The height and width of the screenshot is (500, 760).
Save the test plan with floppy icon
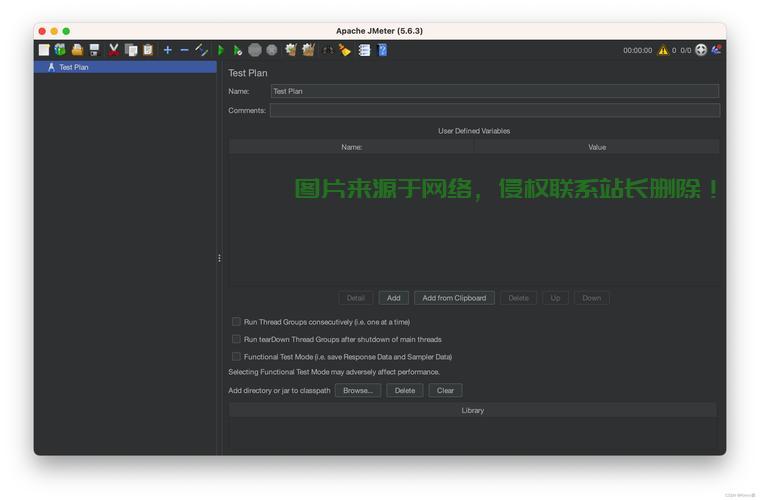point(95,50)
